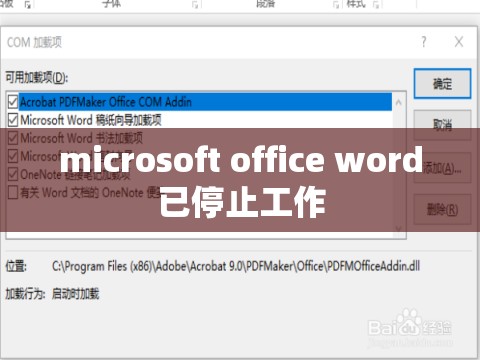This screenshot has width=480, height=360.
Task: Uncheck Microsoft Word 稿纸向导加载项 checkbox
Action: coord(13,120)
